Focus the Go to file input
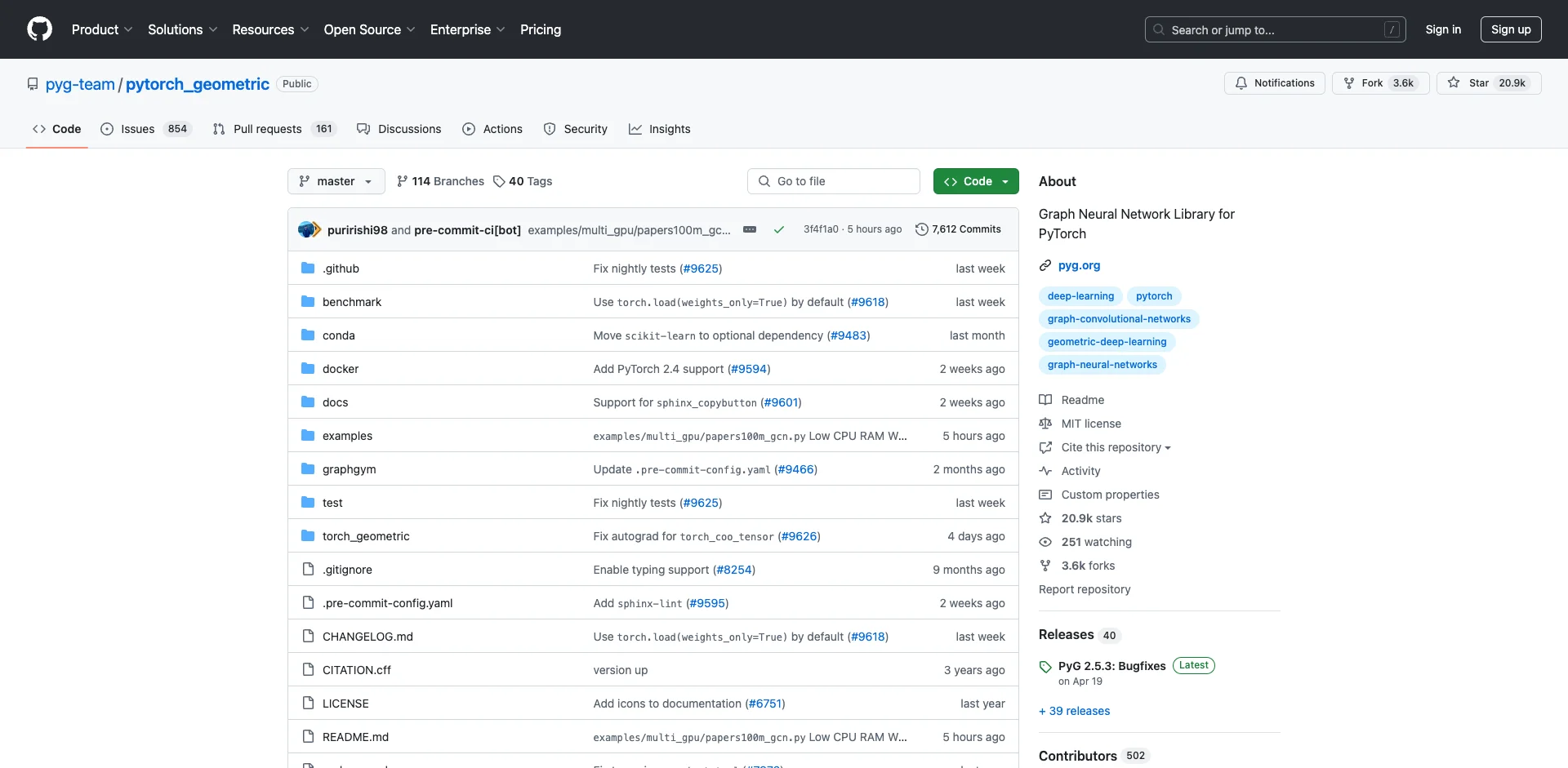This screenshot has height=768, width=1568. [x=834, y=181]
